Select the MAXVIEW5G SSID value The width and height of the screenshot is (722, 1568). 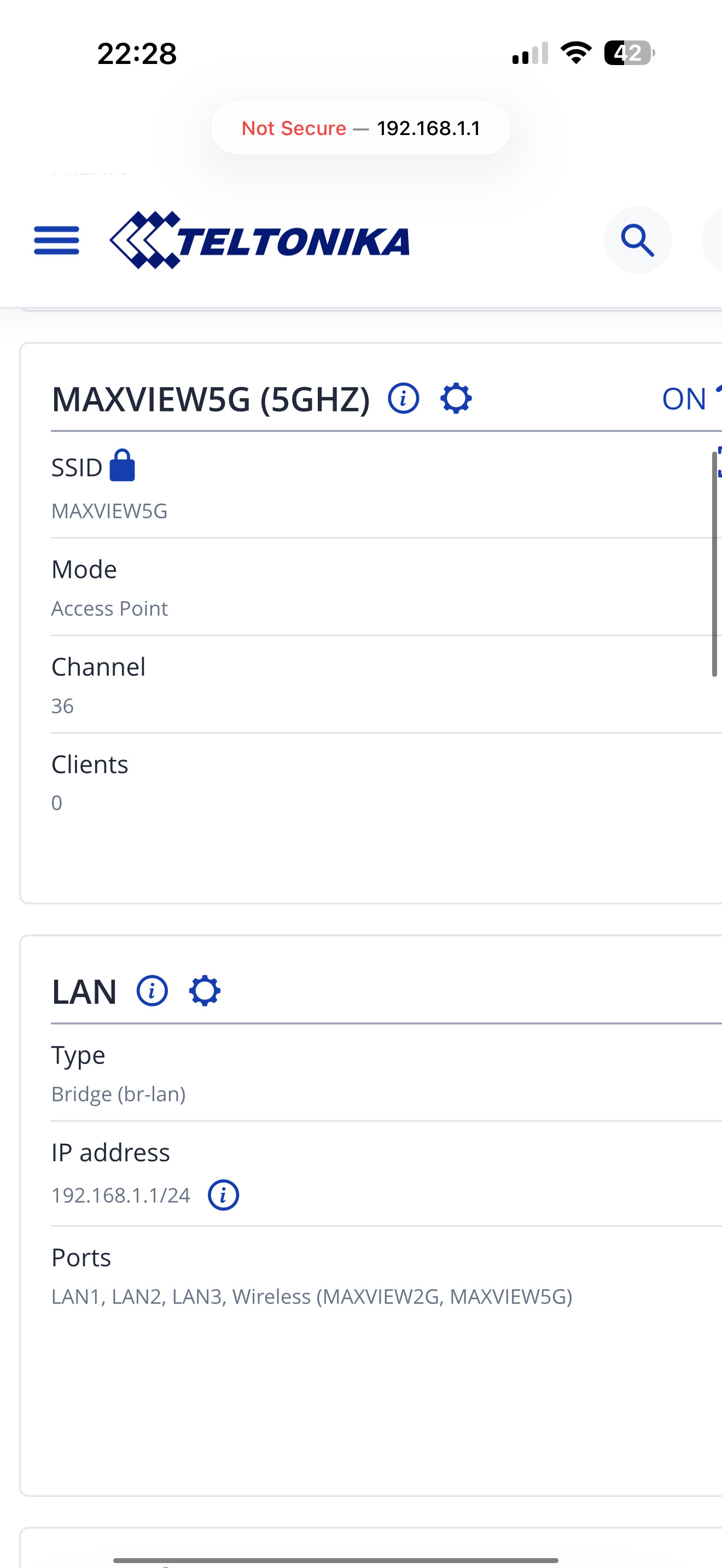pos(109,511)
